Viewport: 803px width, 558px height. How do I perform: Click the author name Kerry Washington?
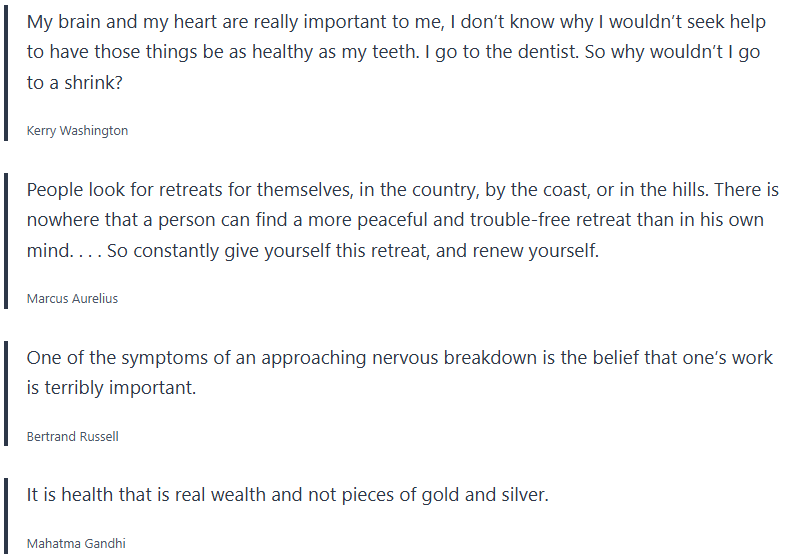tap(77, 131)
